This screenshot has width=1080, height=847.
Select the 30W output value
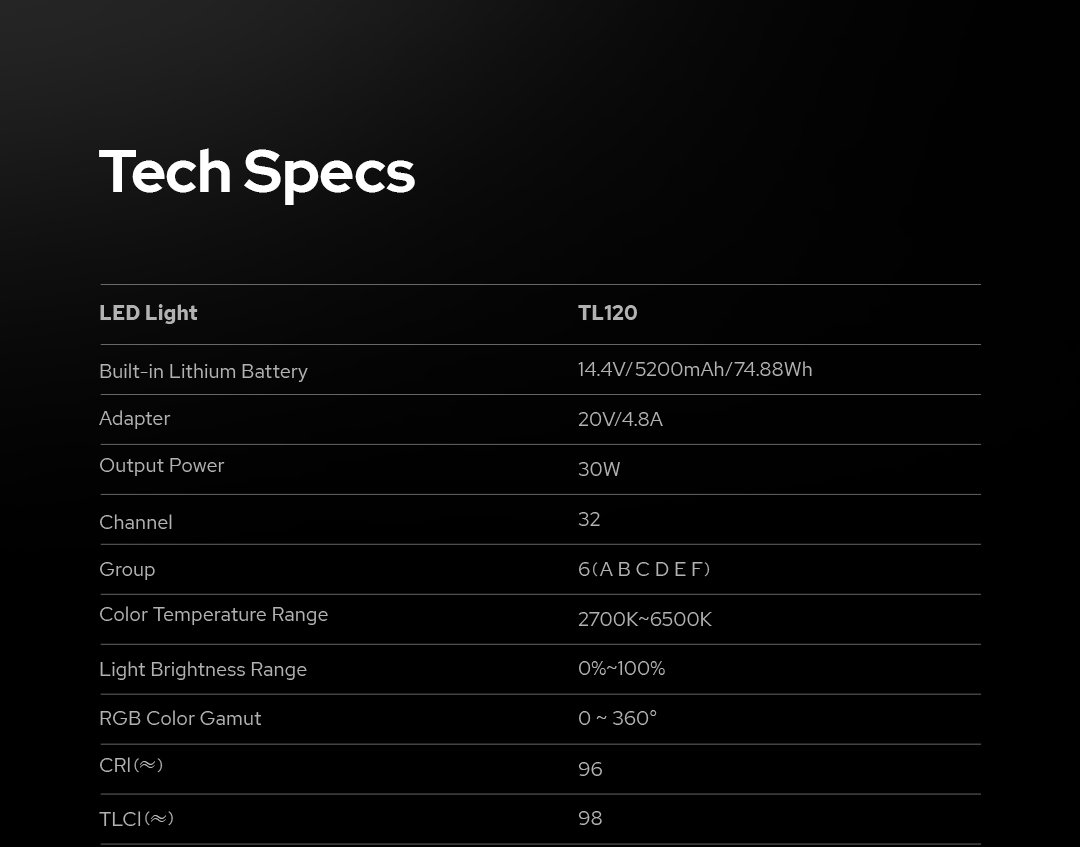[599, 469]
